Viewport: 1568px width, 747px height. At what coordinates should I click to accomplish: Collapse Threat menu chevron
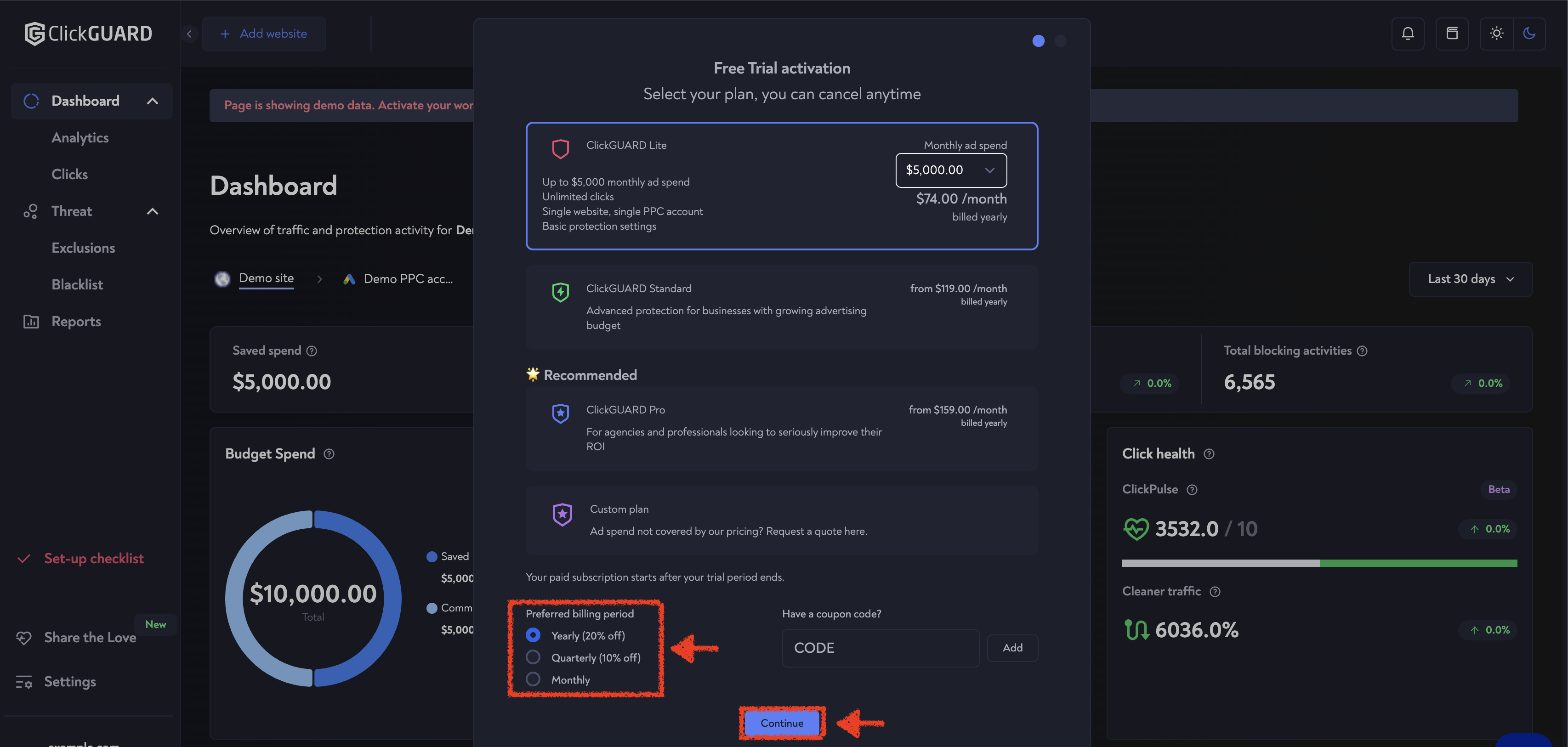[152, 211]
